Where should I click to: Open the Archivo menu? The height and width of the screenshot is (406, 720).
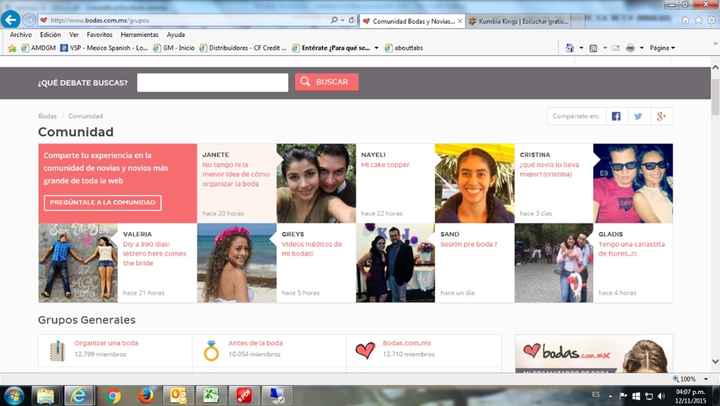pos(21,34)
